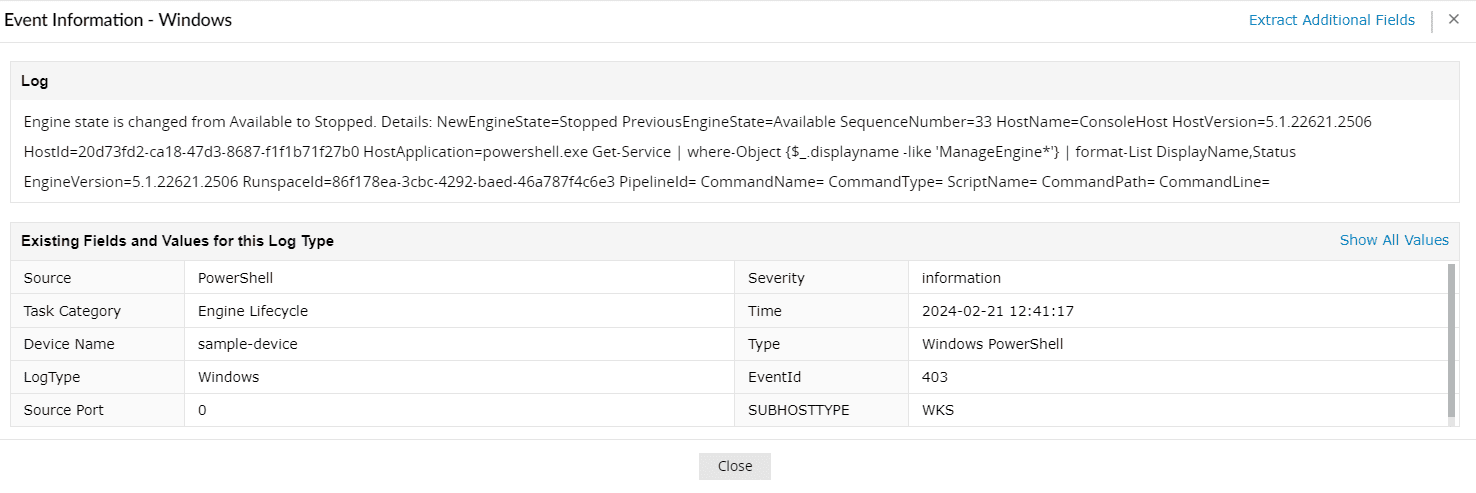Select the Windows PowerShell type value
1476x493 pixels.
click(992, 344)
